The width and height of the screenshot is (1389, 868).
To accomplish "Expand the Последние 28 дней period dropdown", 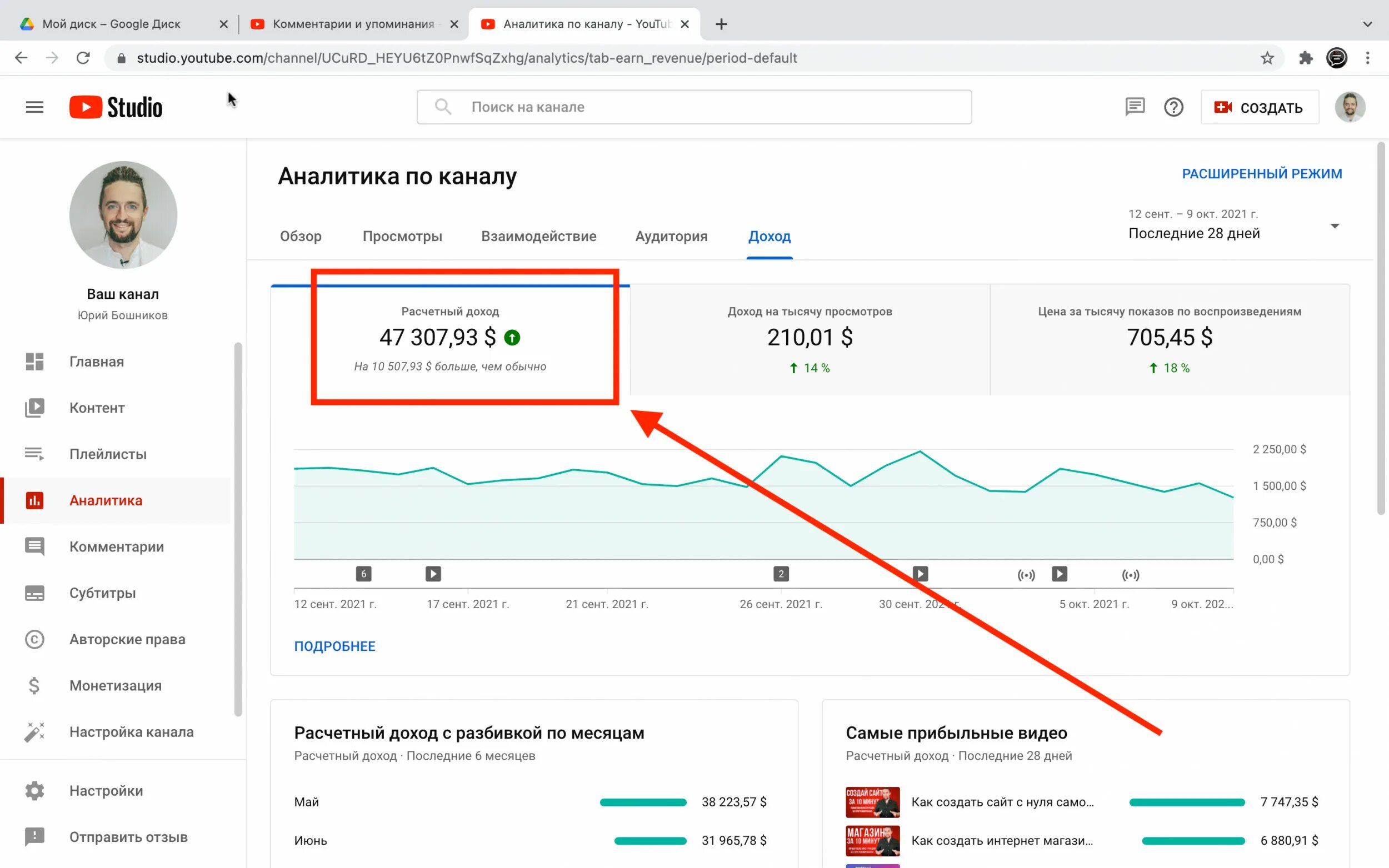I will 1235,224.
